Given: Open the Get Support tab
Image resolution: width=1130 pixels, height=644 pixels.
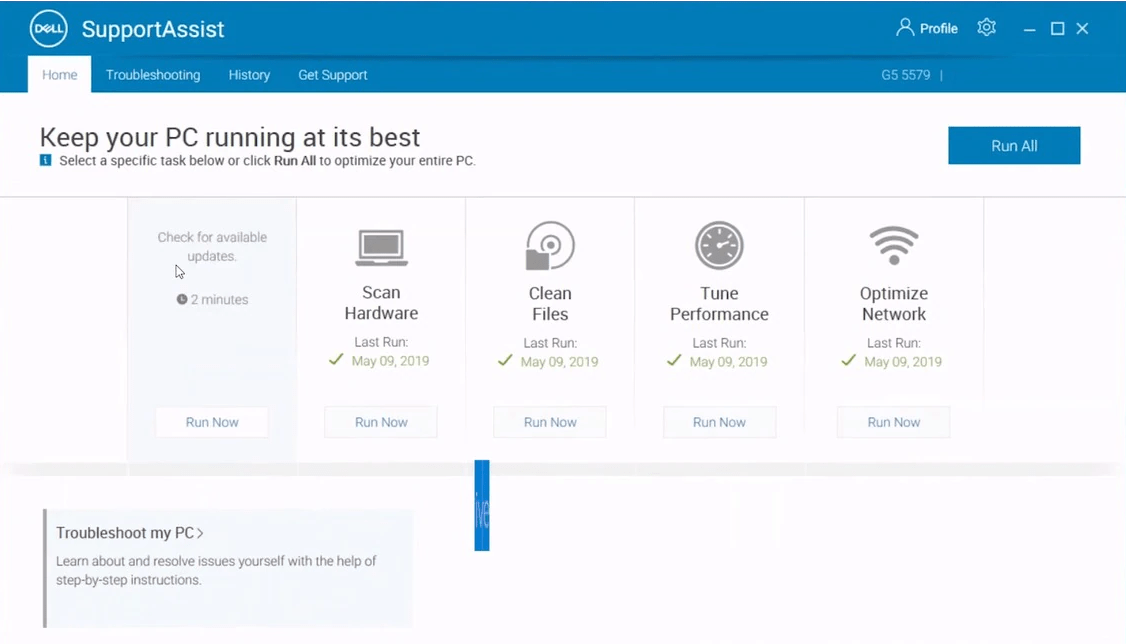Looking at the screenshot, I should [333, 75].
